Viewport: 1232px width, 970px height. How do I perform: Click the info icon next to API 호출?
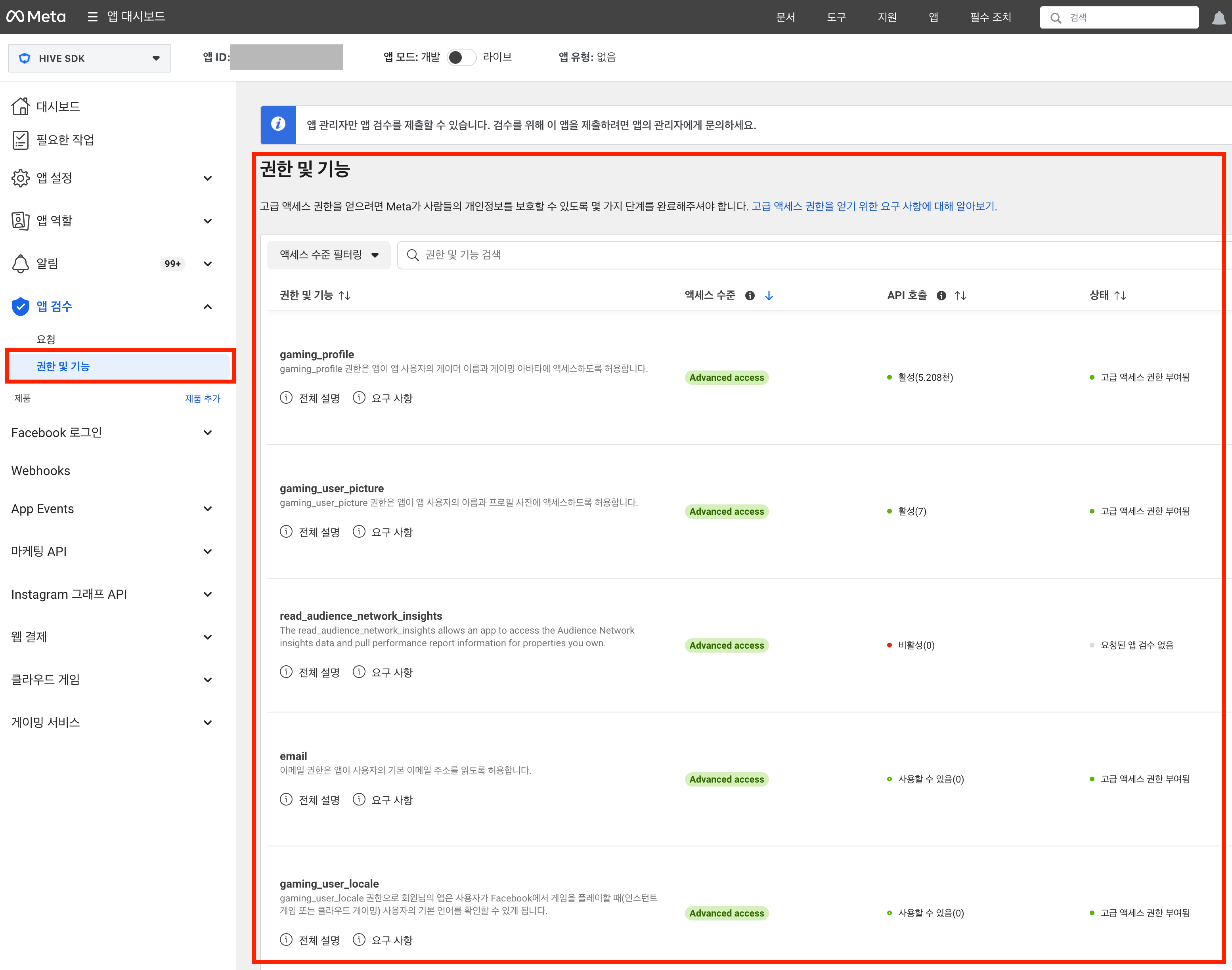[941, 295]
